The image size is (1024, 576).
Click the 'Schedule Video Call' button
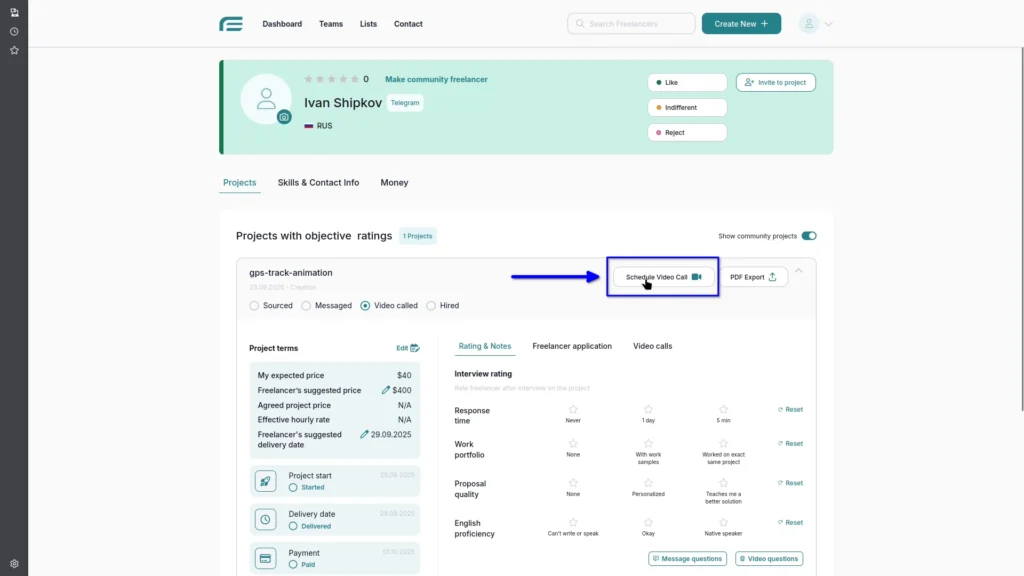point(661,277)
